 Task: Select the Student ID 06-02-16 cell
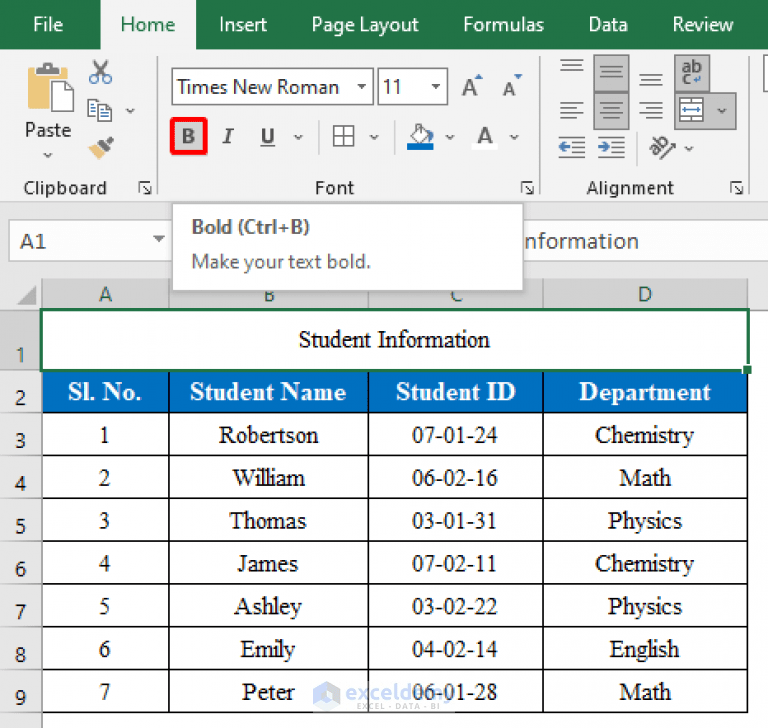click(x=455, y=478)
